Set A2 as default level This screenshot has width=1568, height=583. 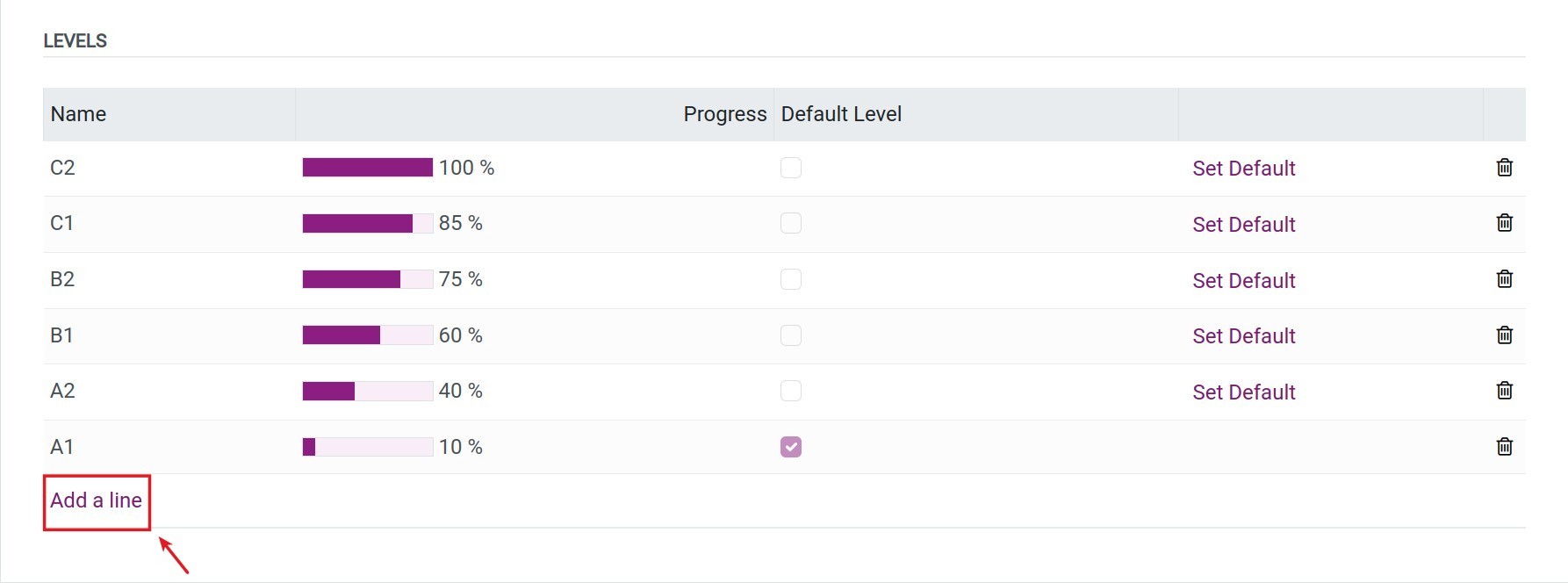1243,392
